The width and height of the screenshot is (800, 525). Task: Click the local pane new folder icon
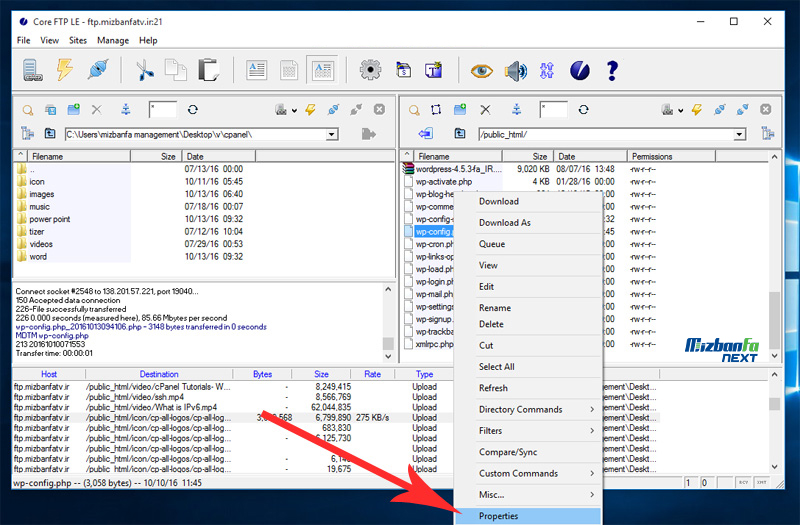pos(73,109)
